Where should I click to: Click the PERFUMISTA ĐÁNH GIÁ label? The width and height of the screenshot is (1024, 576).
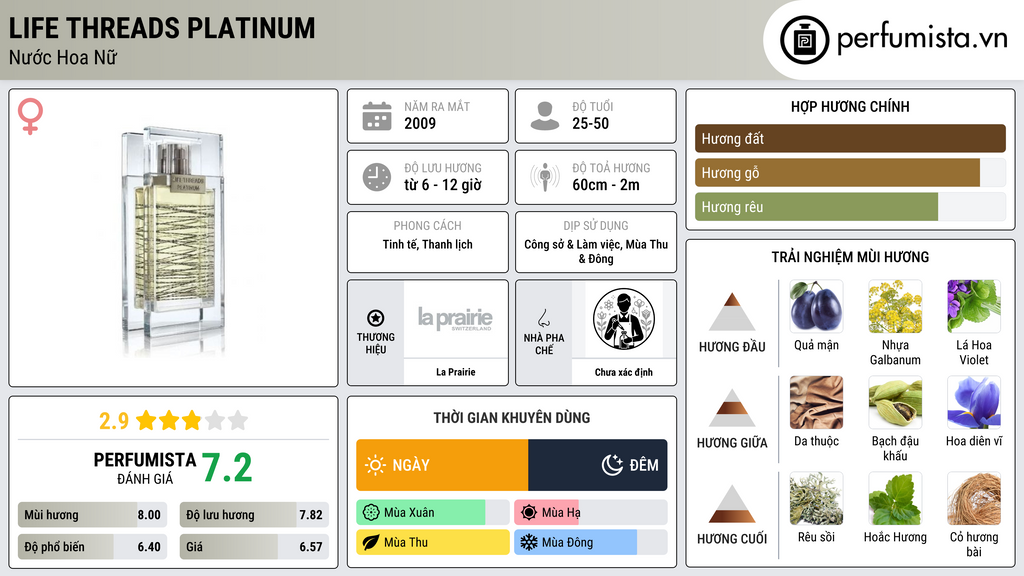pyautogui.click(x=145, y=468)
